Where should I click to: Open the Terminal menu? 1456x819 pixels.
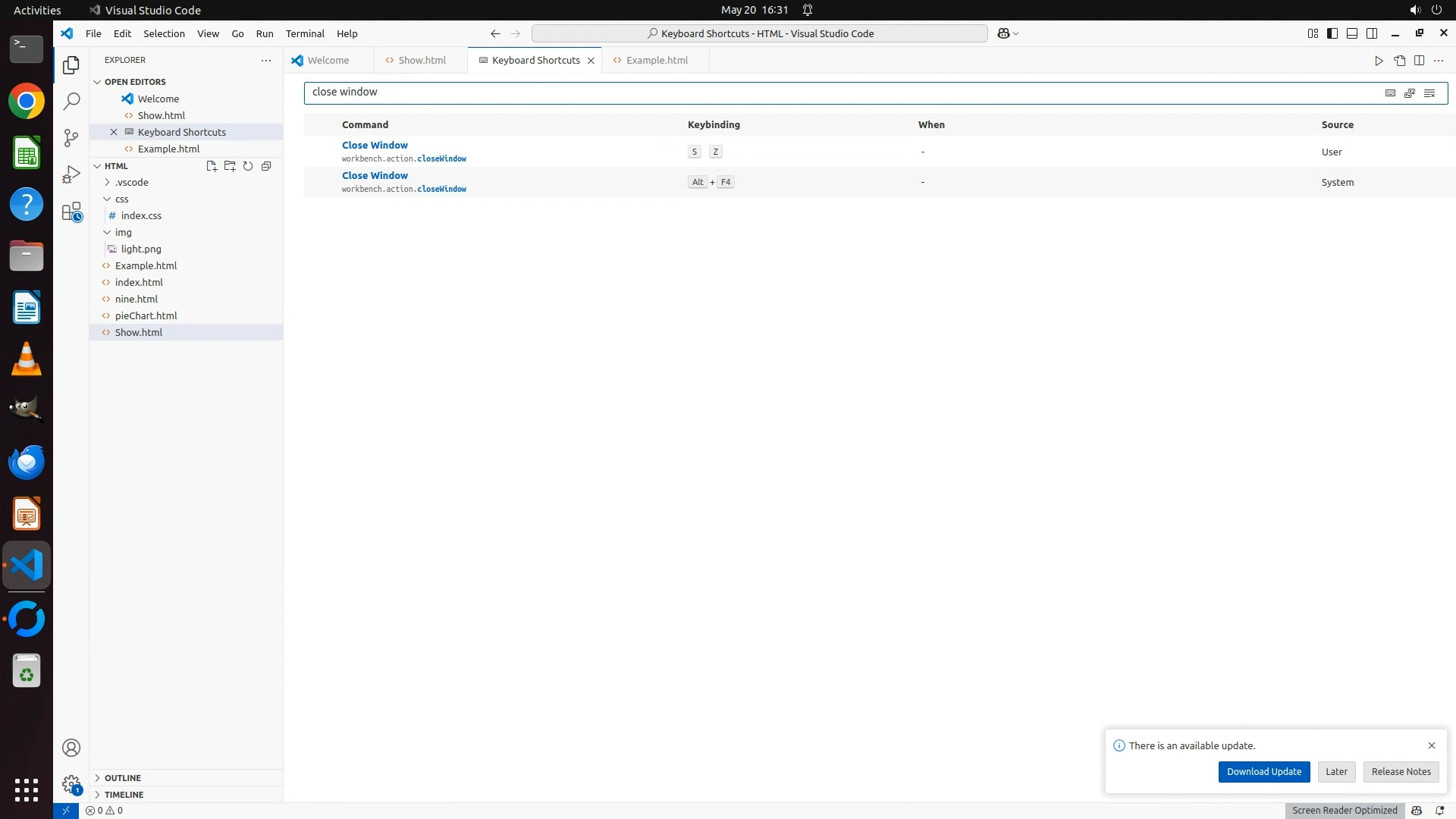pyautogui.click(x=305, y=33)
